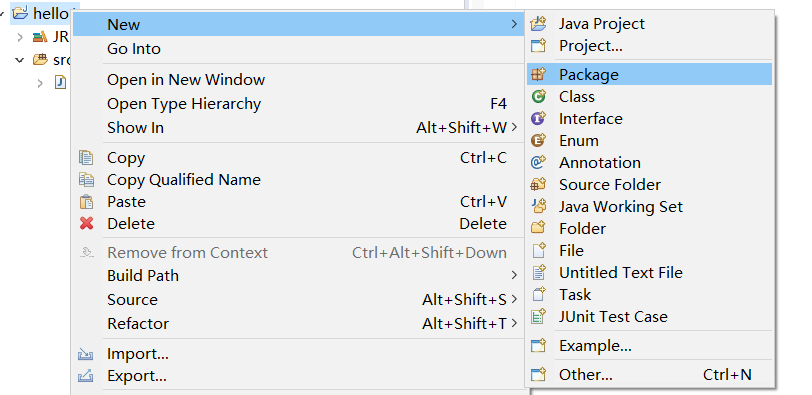Select Build Path menu entry
This screenshot has width=812, height=395.
click(297, 275)
